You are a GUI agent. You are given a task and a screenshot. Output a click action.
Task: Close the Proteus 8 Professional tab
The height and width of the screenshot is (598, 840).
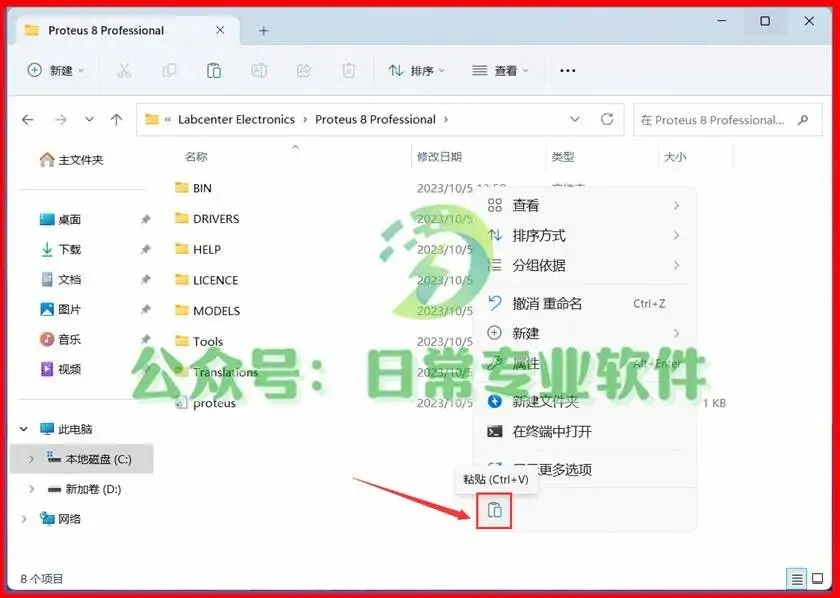pyautogui.click(x=220, y=31)
